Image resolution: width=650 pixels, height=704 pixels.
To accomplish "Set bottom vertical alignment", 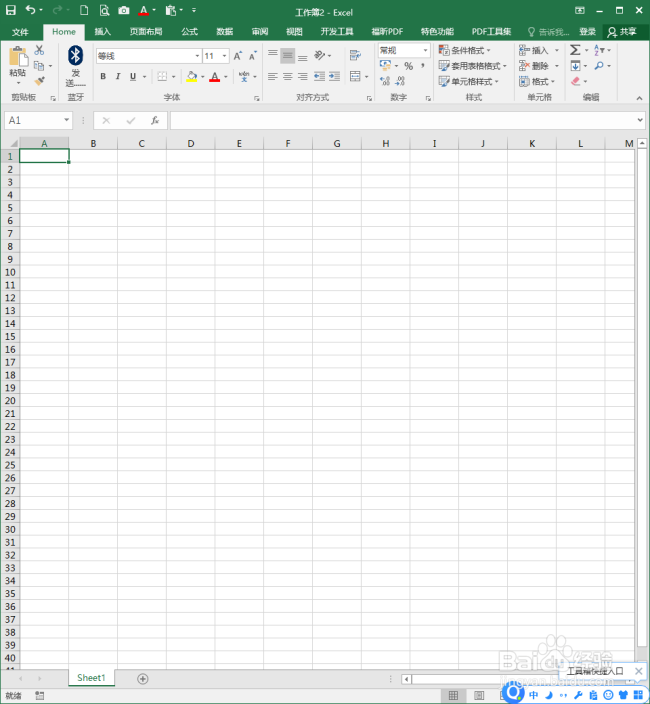I will 303,56.
